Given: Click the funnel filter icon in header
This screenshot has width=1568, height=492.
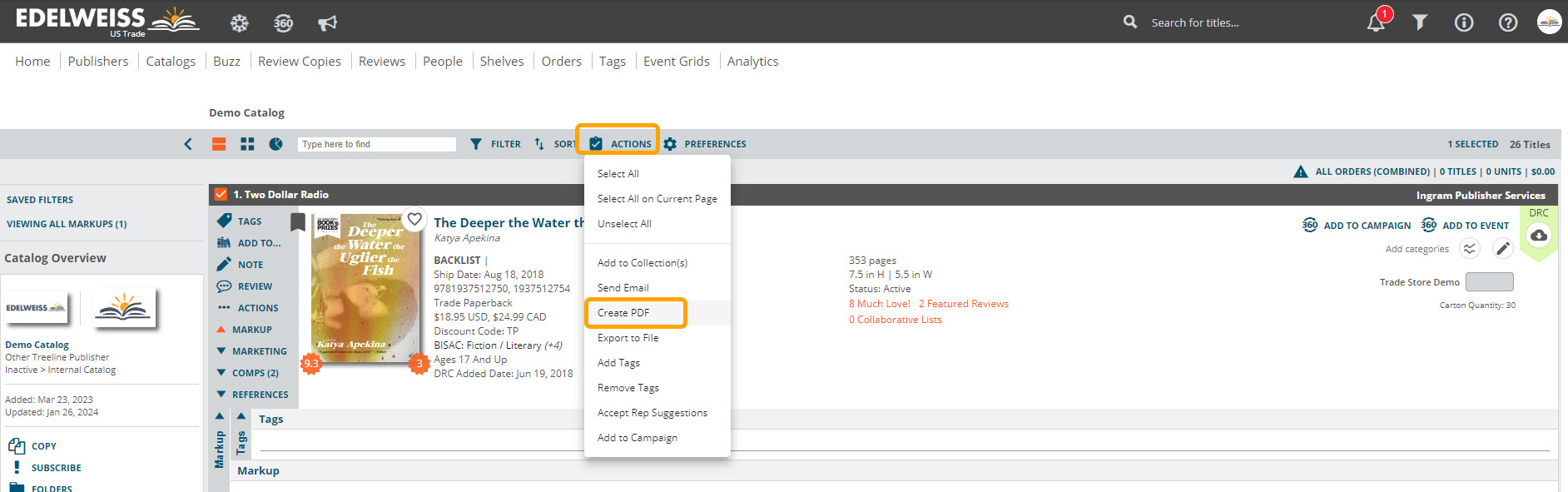Looking at the screenshot, I should pyautogui.click(x=1420, y=22).
